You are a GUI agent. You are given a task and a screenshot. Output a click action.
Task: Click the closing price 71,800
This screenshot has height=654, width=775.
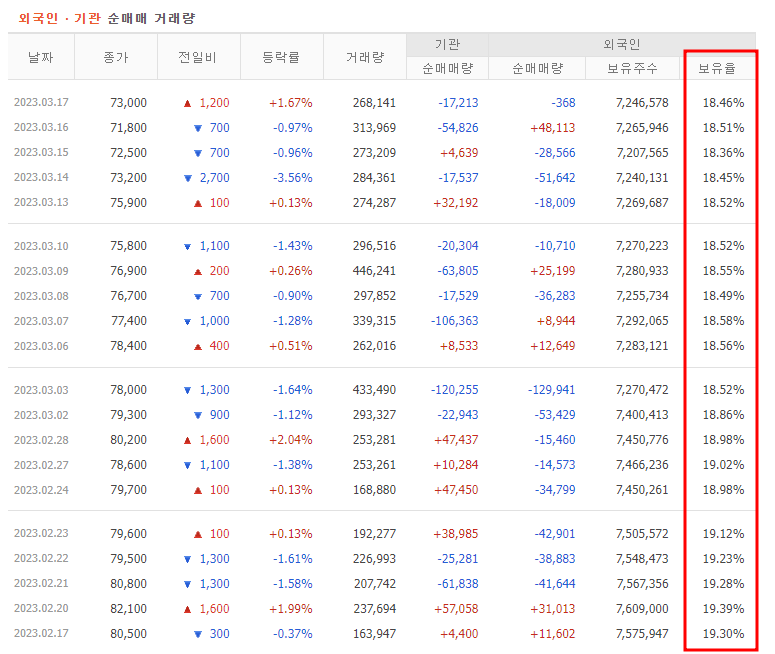129,128
